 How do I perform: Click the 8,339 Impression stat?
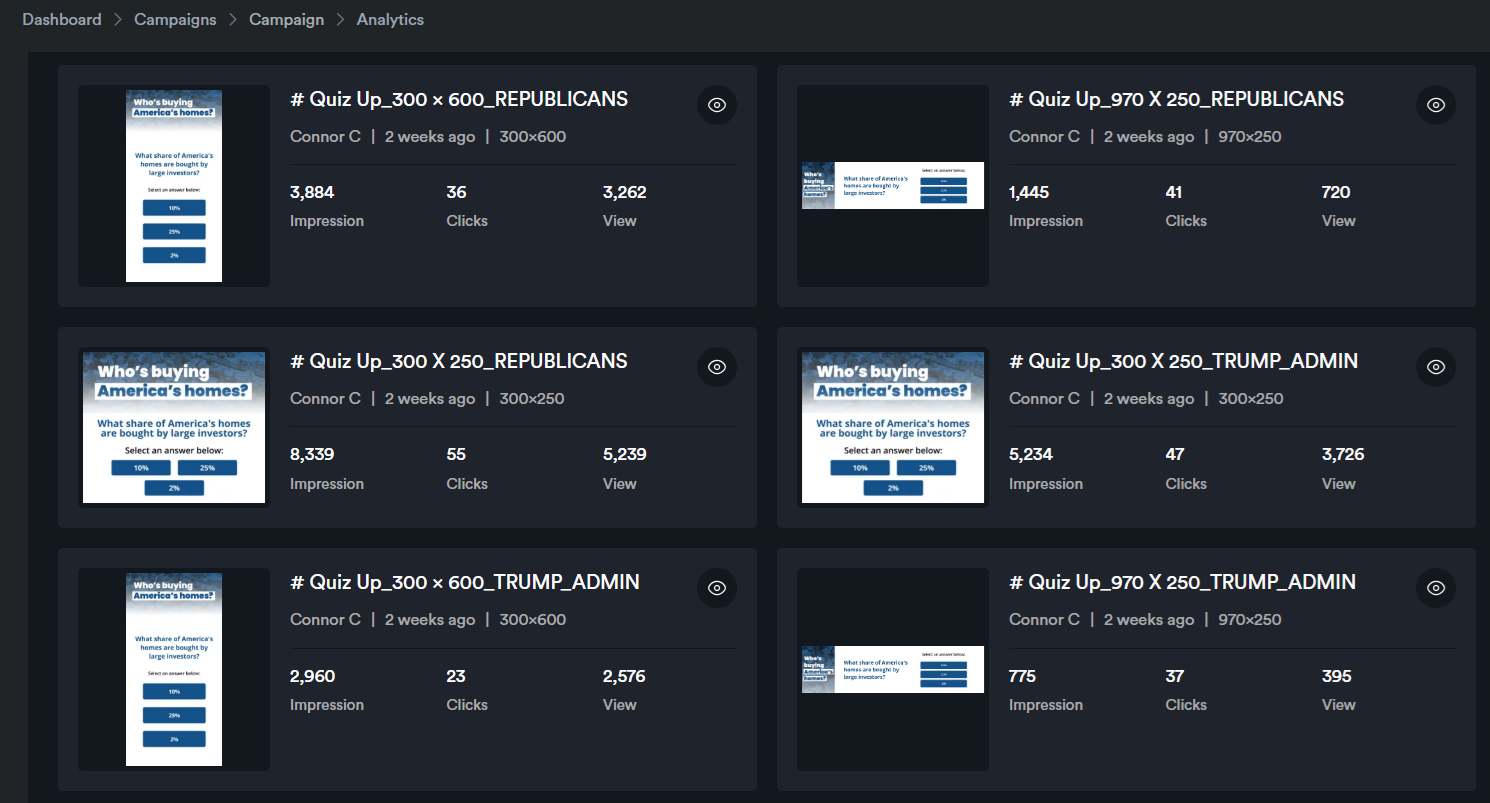click(x=326, y=468)
